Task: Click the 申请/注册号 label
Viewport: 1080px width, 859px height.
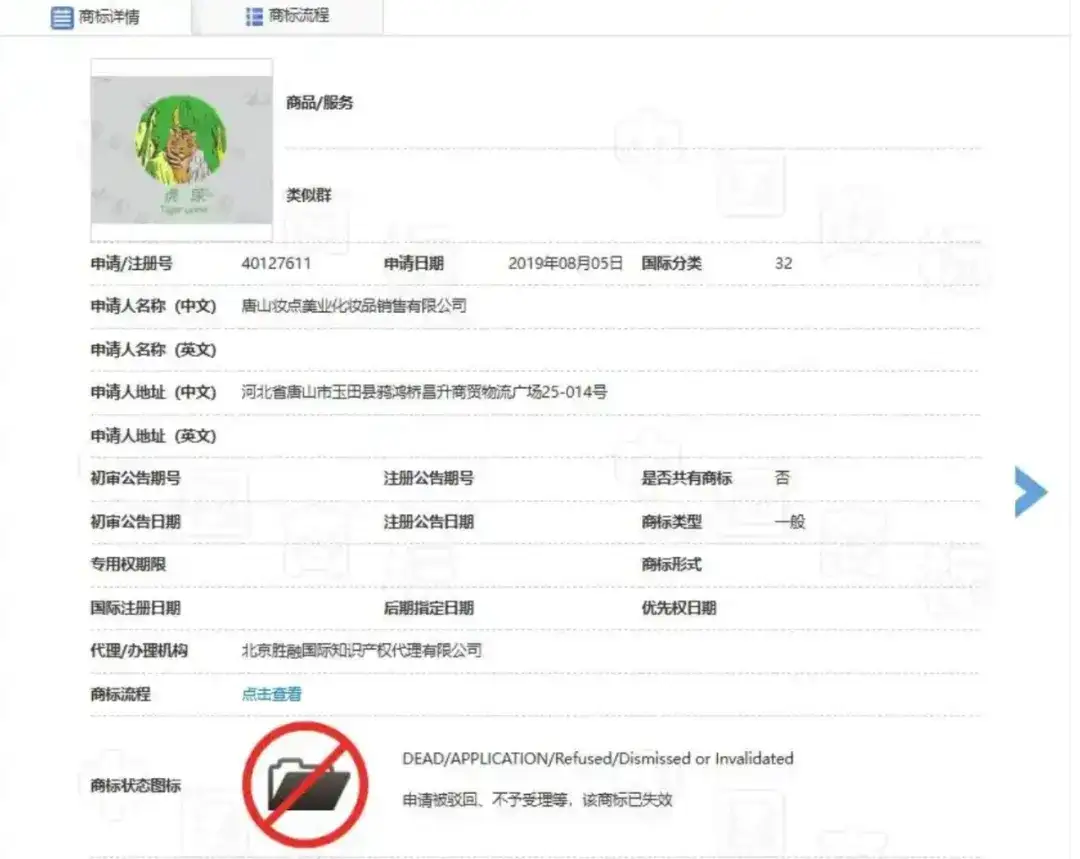Action: [x=132, y=263]
